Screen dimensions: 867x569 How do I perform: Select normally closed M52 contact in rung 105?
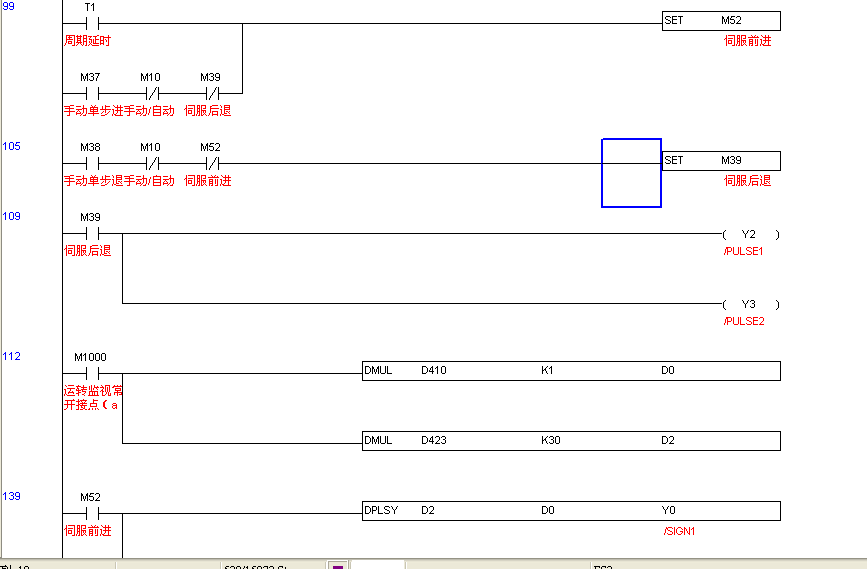211,163
